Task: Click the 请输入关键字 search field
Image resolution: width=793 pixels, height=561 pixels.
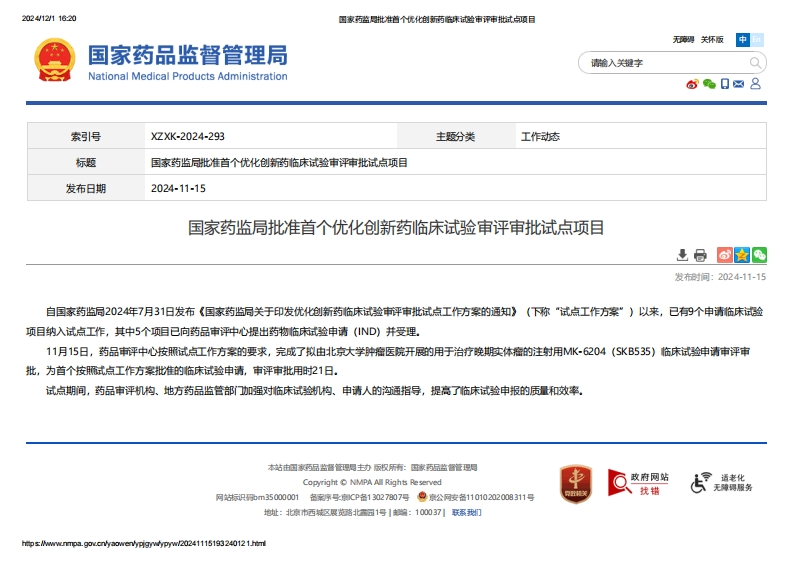Action: (x=660, y=63)
